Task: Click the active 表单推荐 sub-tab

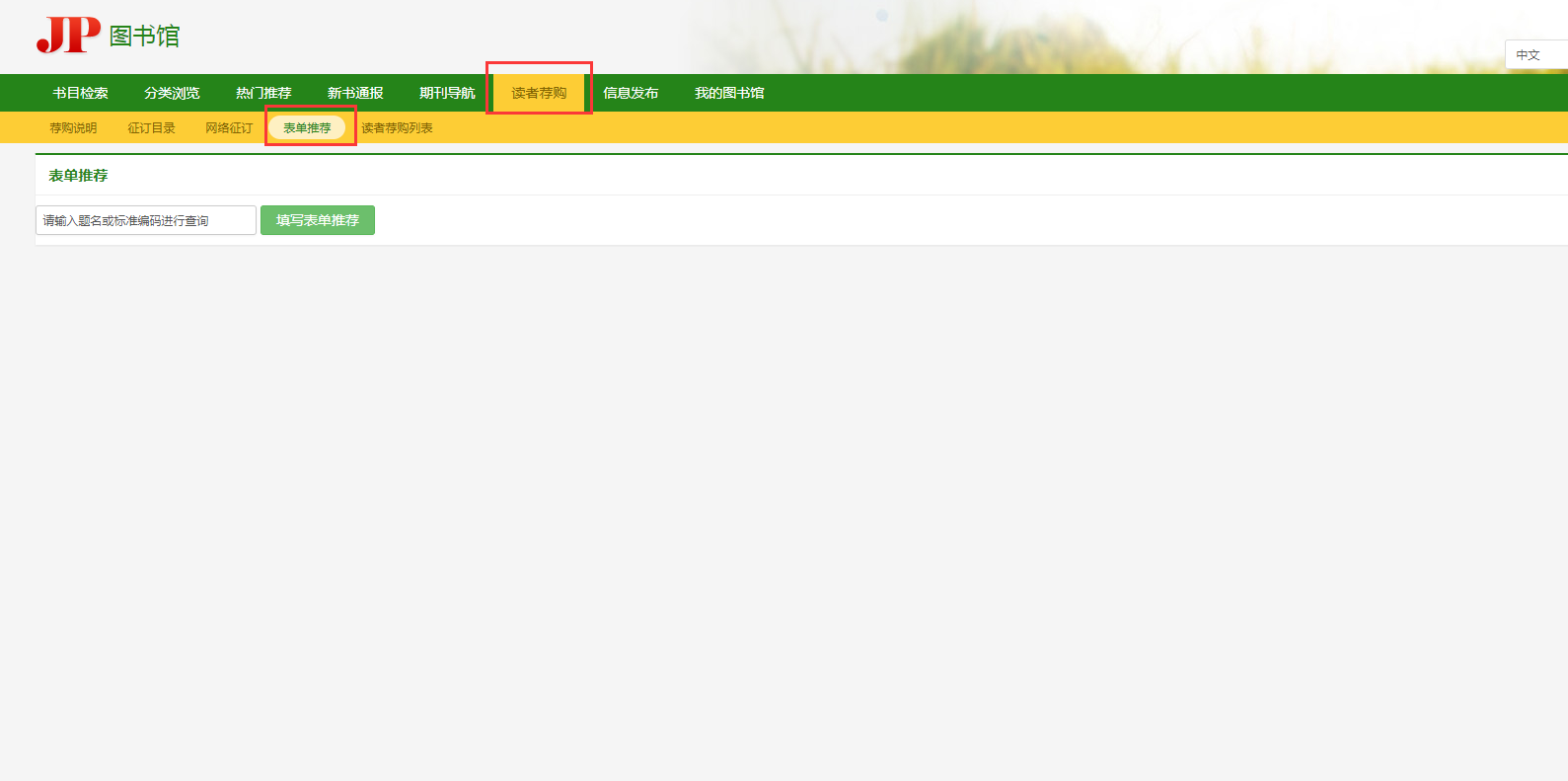Action: tap(307, 128)
